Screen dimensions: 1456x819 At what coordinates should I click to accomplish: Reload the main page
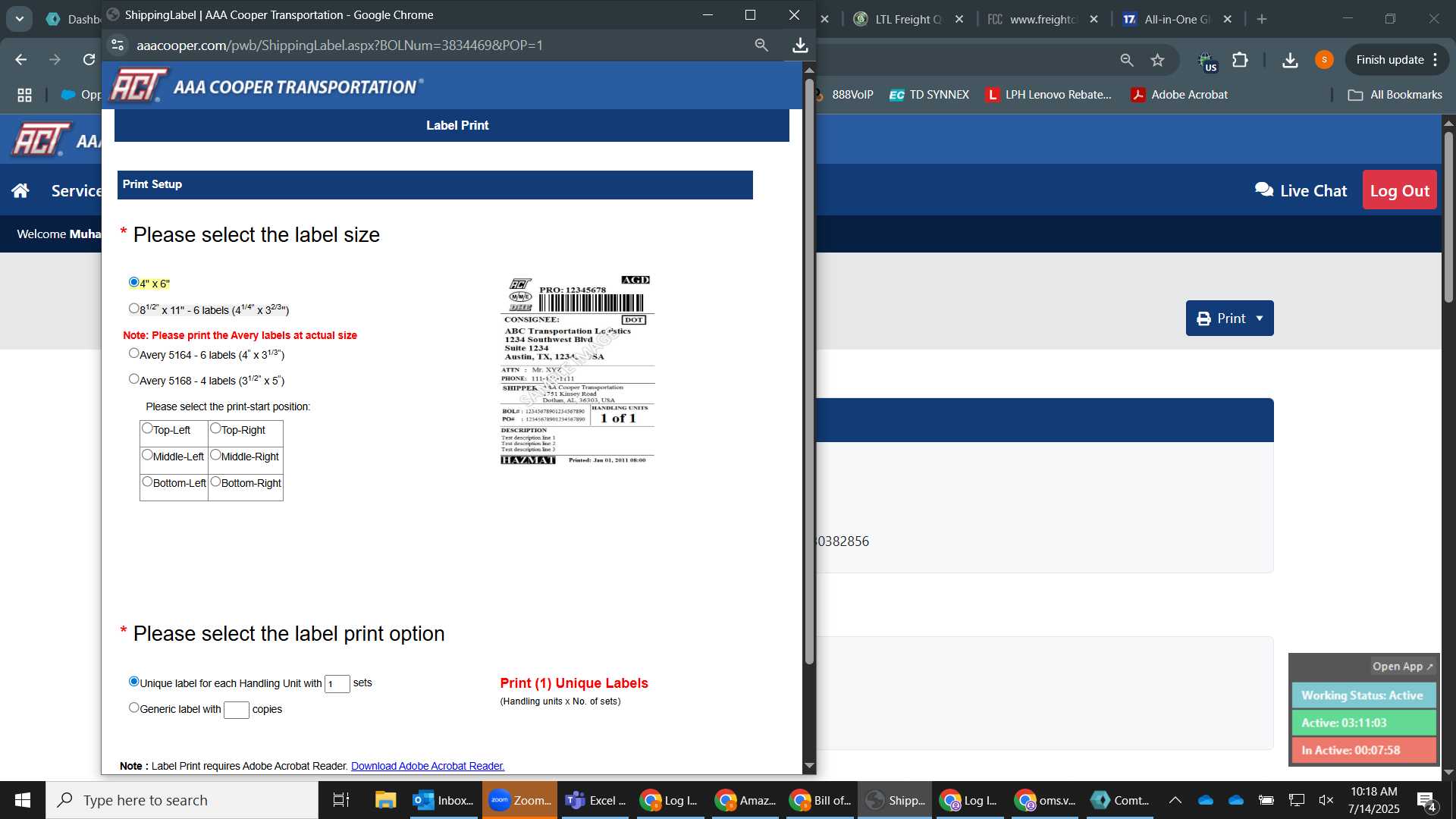pyautogui.click(x=89, y=60)
